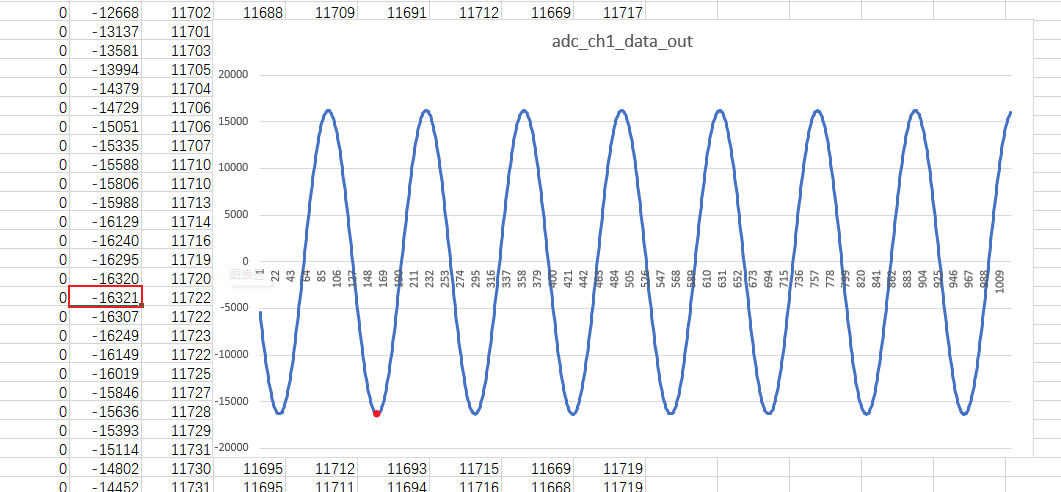This screenshot has width=1061, height=492.
Task: Select the cell containing -16129
Action: [106, 221]
